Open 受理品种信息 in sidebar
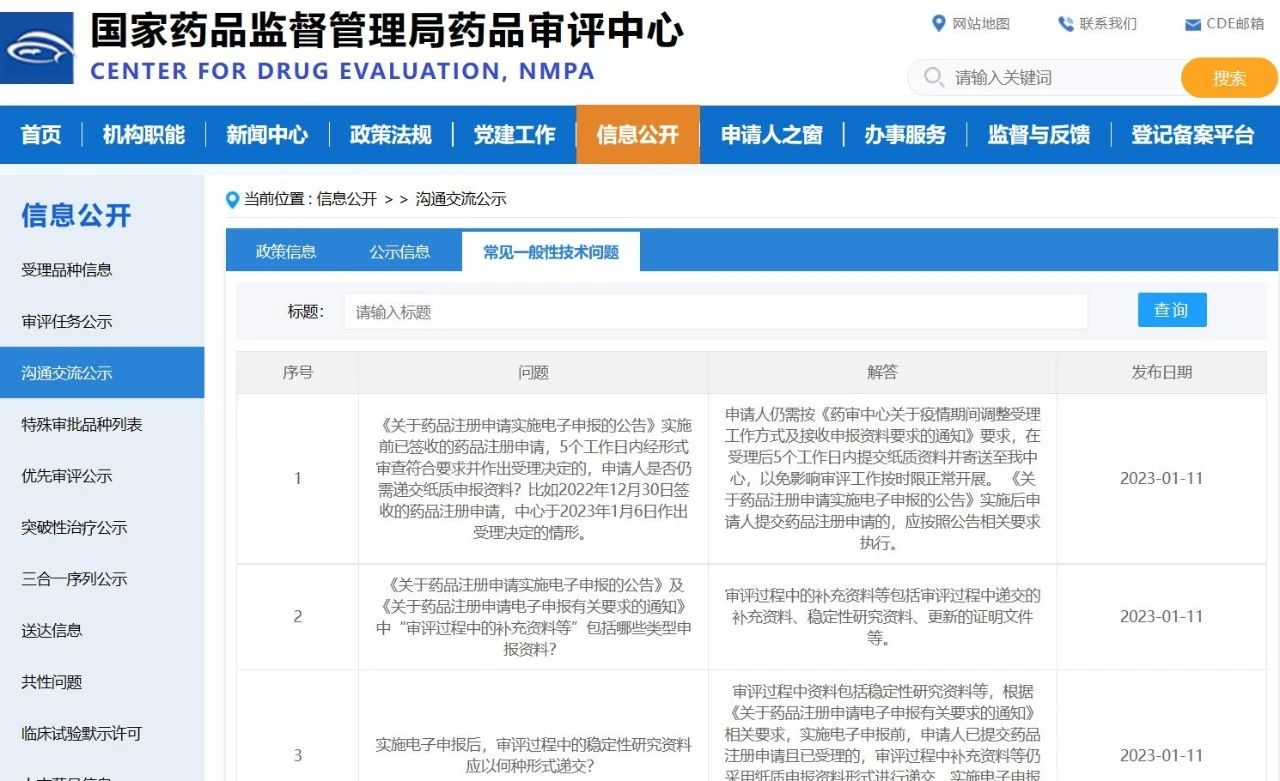 click(x=67, y=270)
